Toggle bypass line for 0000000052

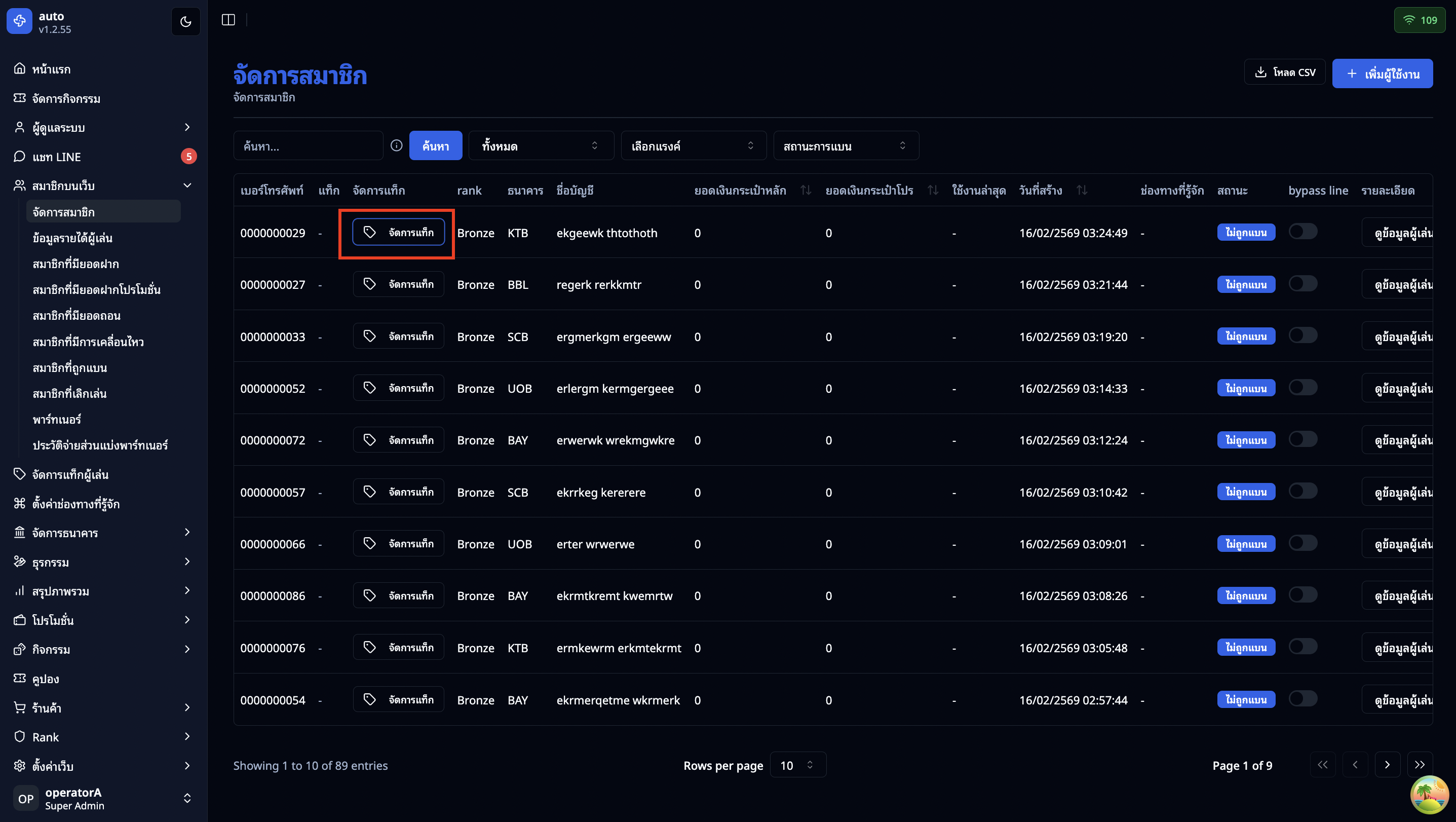[1302, 388]
